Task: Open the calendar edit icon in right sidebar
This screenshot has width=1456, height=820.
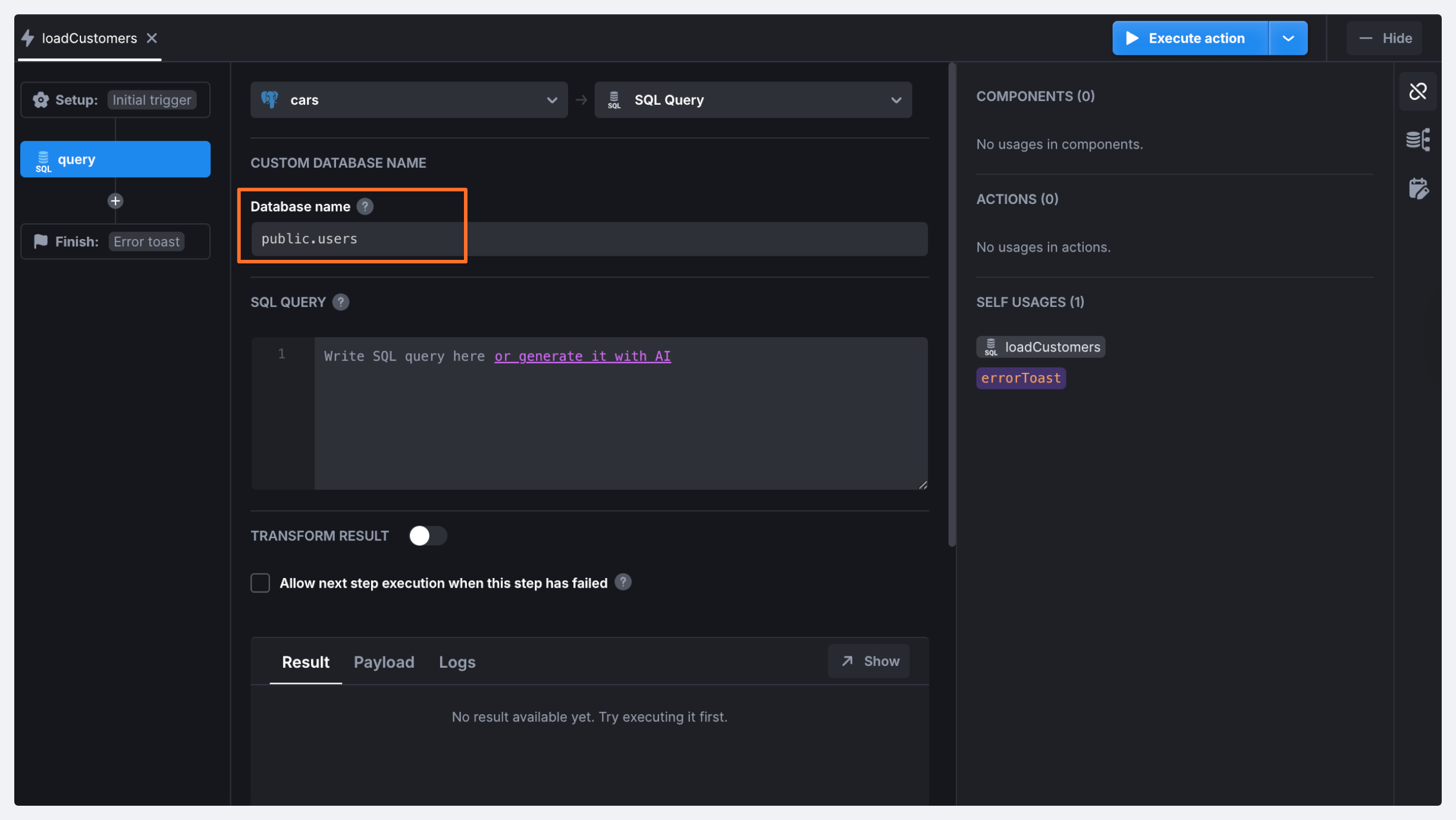Action: (1418, 189)
